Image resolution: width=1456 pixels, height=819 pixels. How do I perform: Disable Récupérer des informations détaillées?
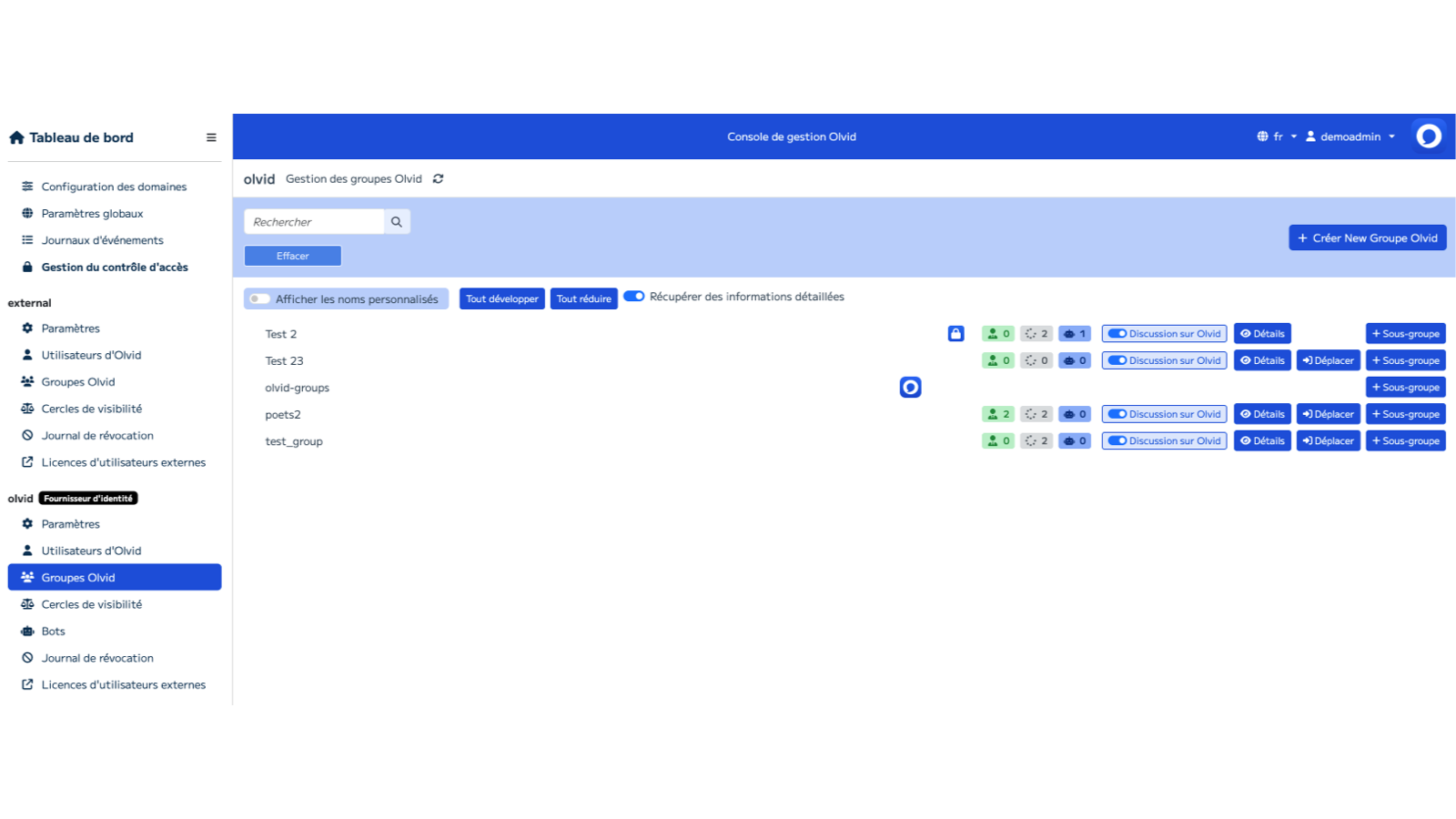pyautogui.click(x=634, y=297)
